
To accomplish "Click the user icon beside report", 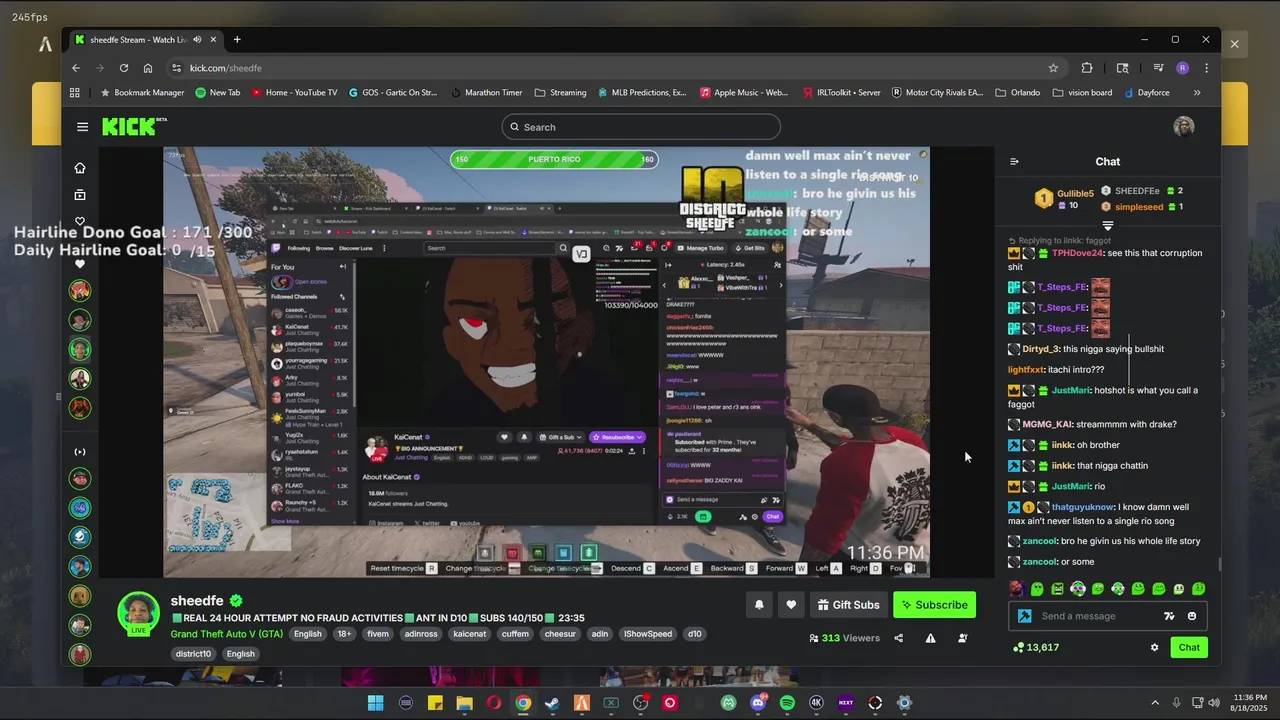I will 962,638.
